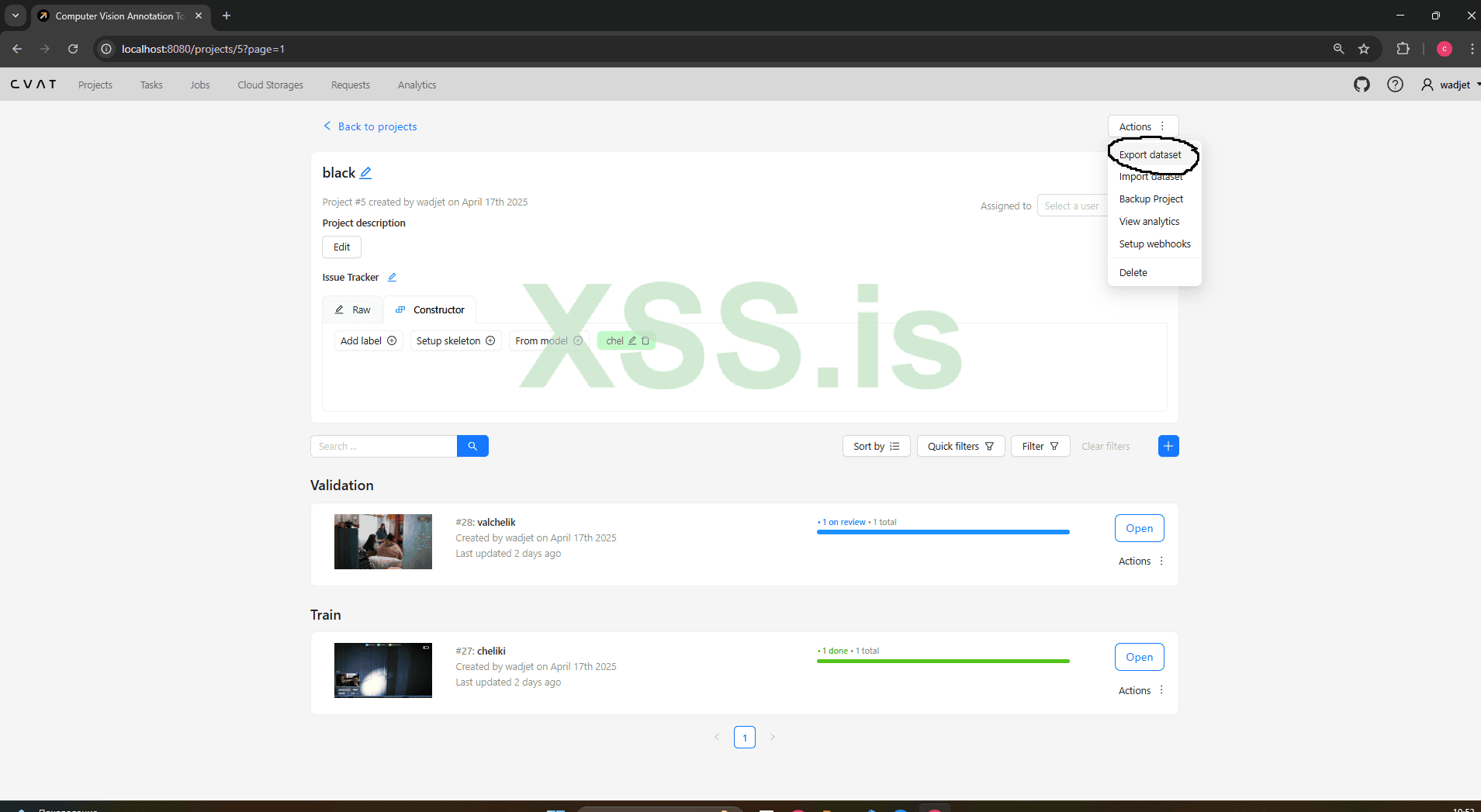Viewport: 1481px width, 812px height.
Task: Open the help question mark icon
Action: point(1395,85)
